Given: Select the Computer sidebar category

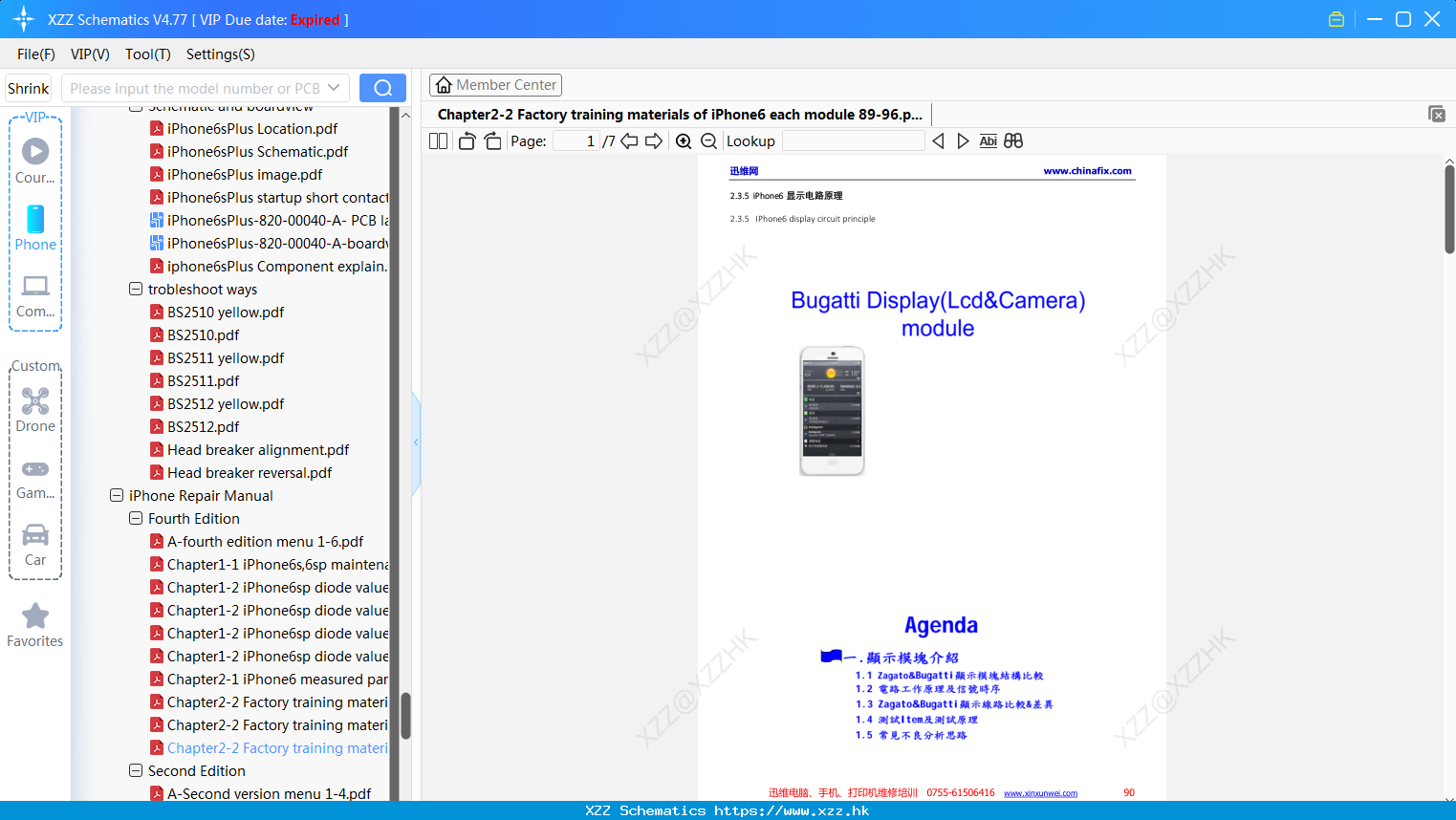Looking at the screenshot, I should [x=35, y=296].
